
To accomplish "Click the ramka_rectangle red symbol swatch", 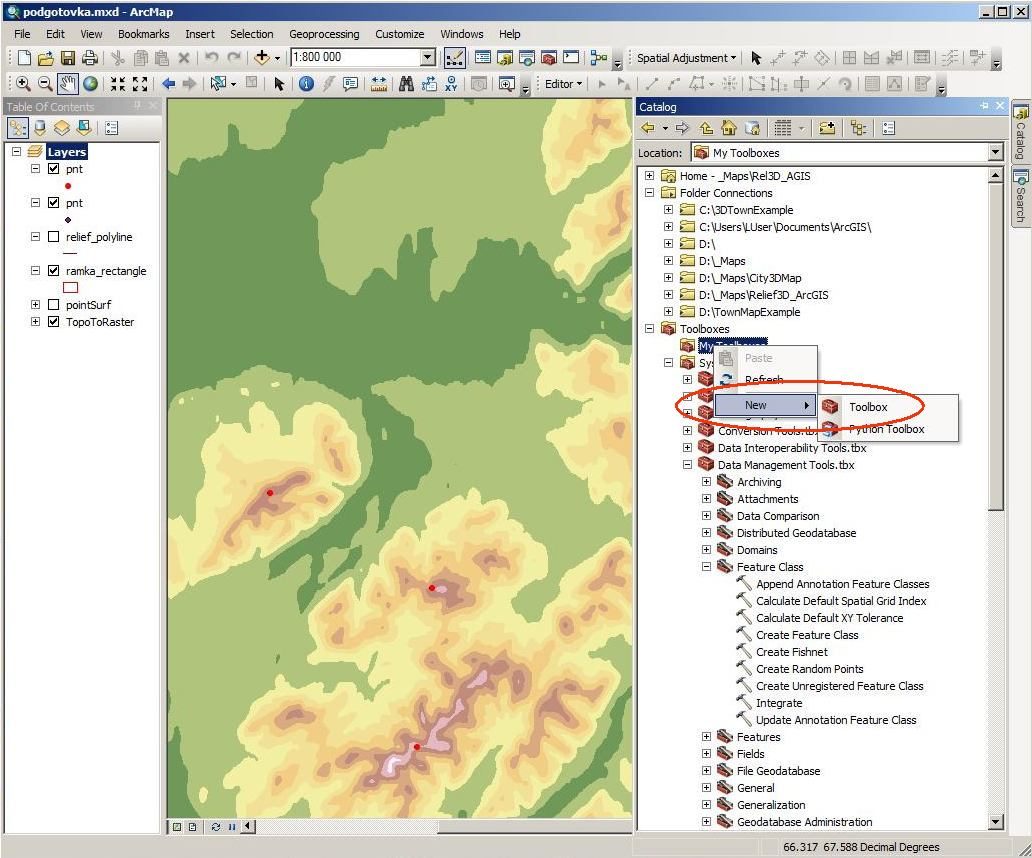I will coord(70,288).
